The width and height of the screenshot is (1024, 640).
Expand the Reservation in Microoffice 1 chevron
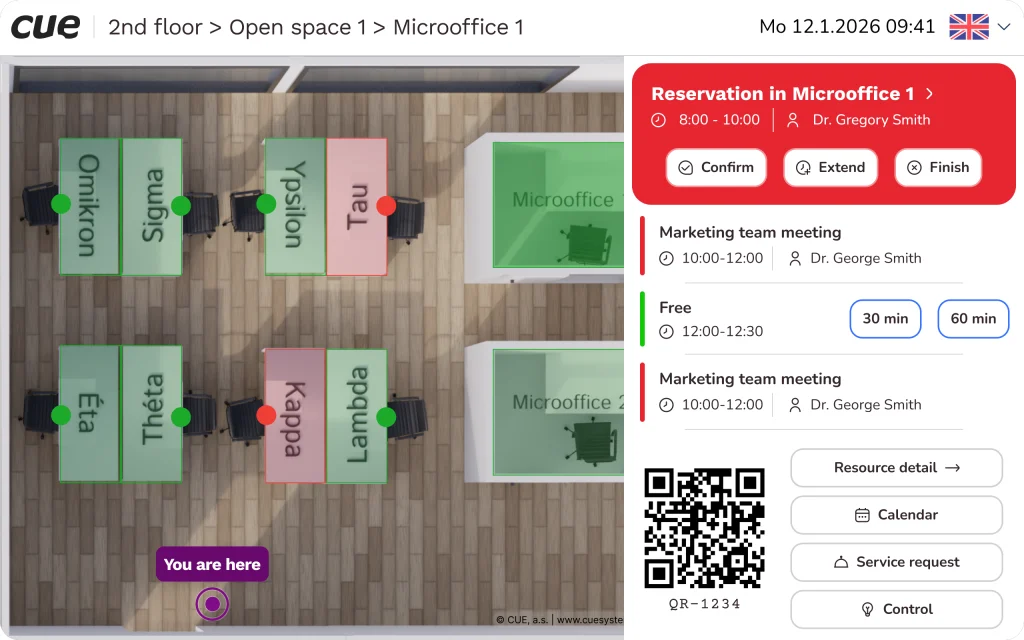pos(929,94)
